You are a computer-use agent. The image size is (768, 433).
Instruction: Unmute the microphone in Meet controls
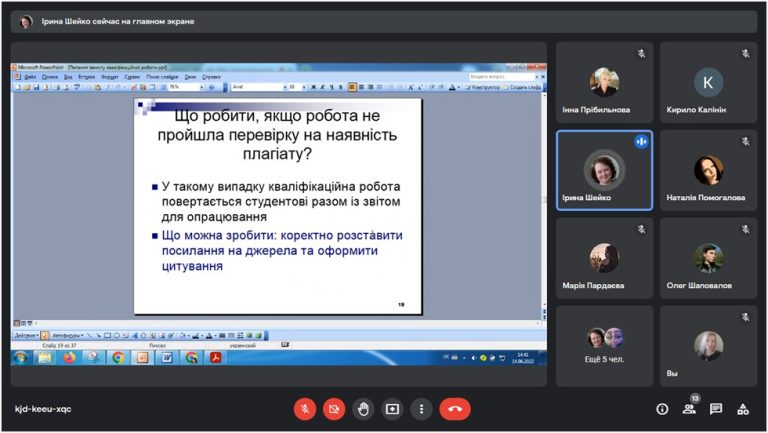click(x=305, y=409)
